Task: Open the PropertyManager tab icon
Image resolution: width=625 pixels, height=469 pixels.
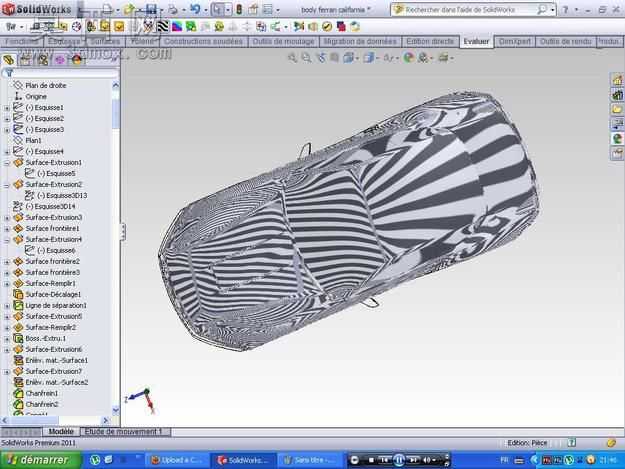Action: [x=26, y=60]
